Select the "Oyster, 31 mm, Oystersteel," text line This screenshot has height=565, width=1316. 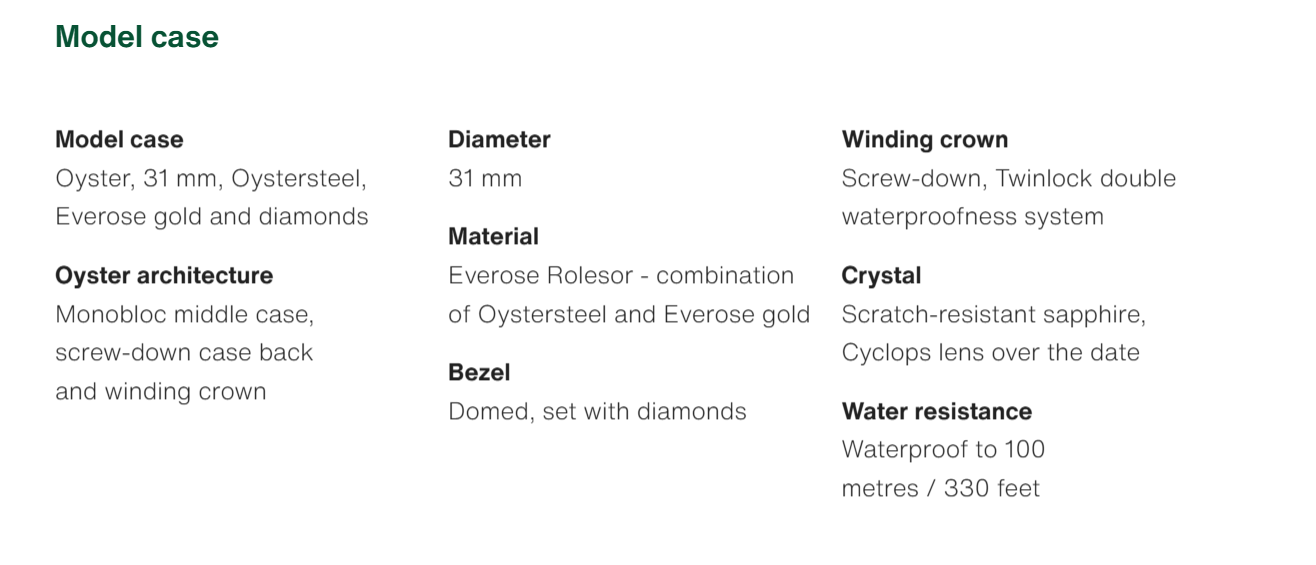(211, 178)
